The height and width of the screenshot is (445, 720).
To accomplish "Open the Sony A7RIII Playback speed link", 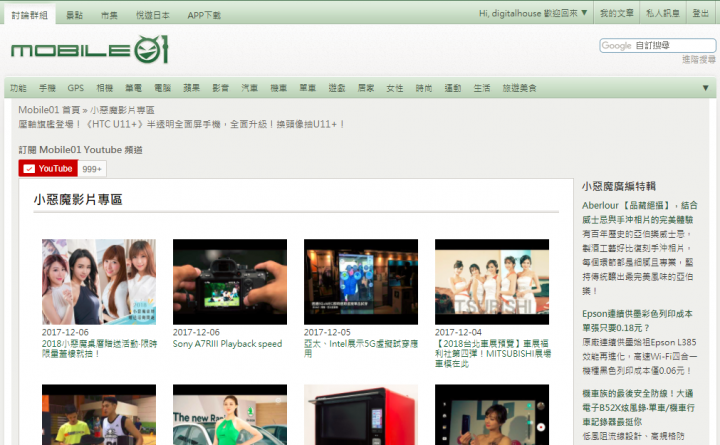I will point(227,344).
